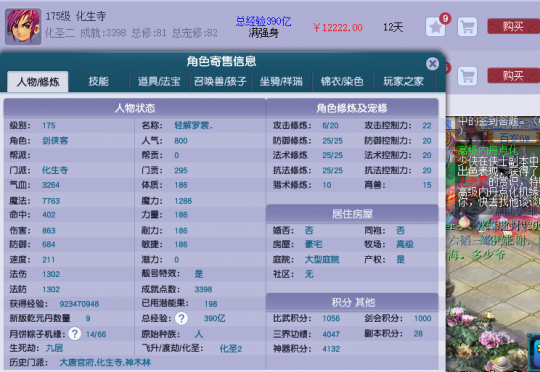Click the 剑会积分 value 1000
The width and height of the screenshot is (540, 372).
point(423,318)
